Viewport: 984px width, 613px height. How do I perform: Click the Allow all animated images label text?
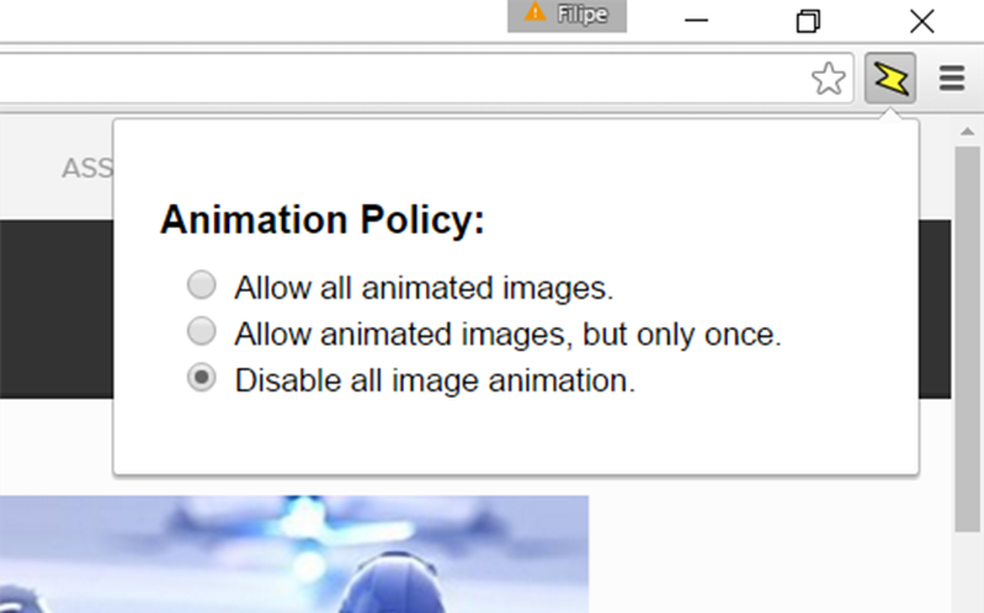[424, 288]
